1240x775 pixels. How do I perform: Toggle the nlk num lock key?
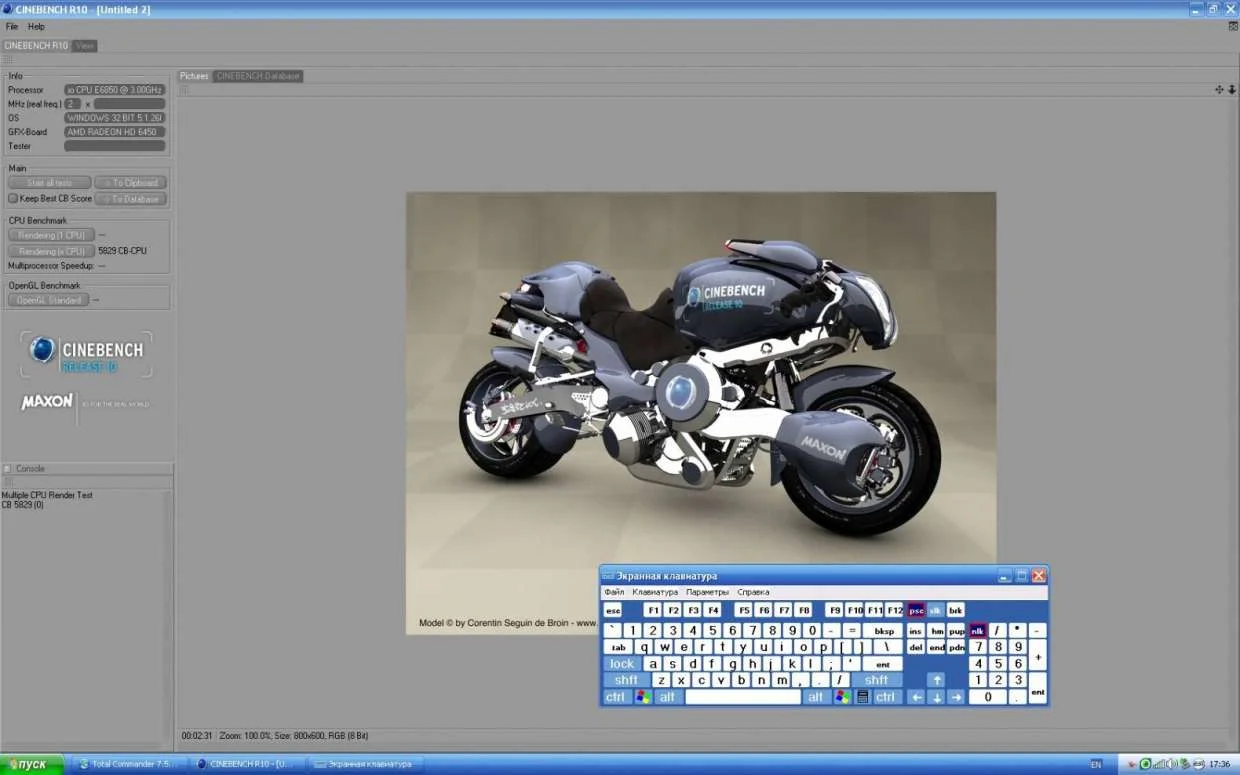[x=977, y=631]
